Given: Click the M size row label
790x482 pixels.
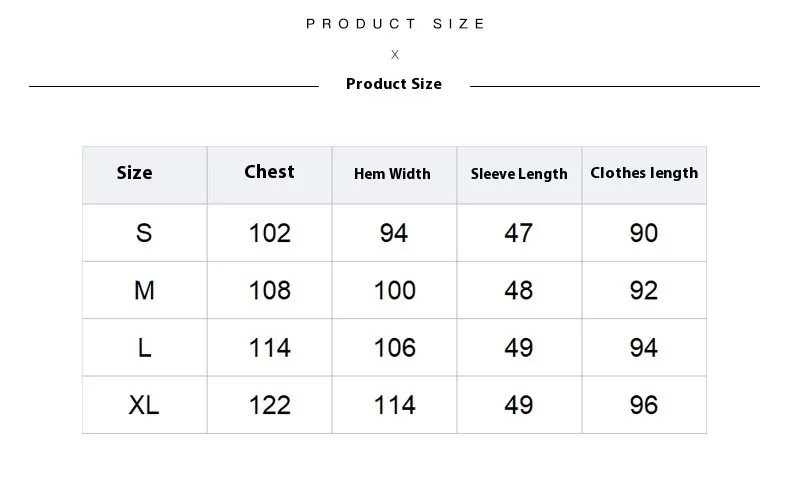Looking at the screenshot, I should point(144,291).
